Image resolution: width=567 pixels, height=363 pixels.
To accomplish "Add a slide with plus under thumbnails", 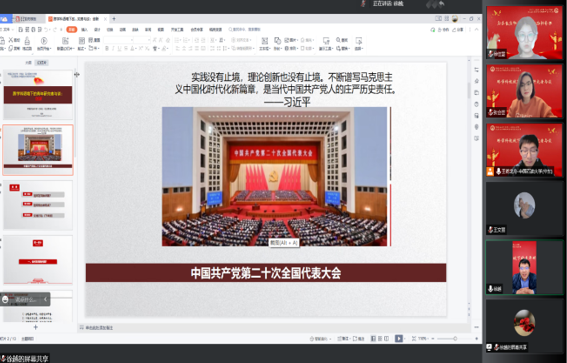I will click(35, 327).
